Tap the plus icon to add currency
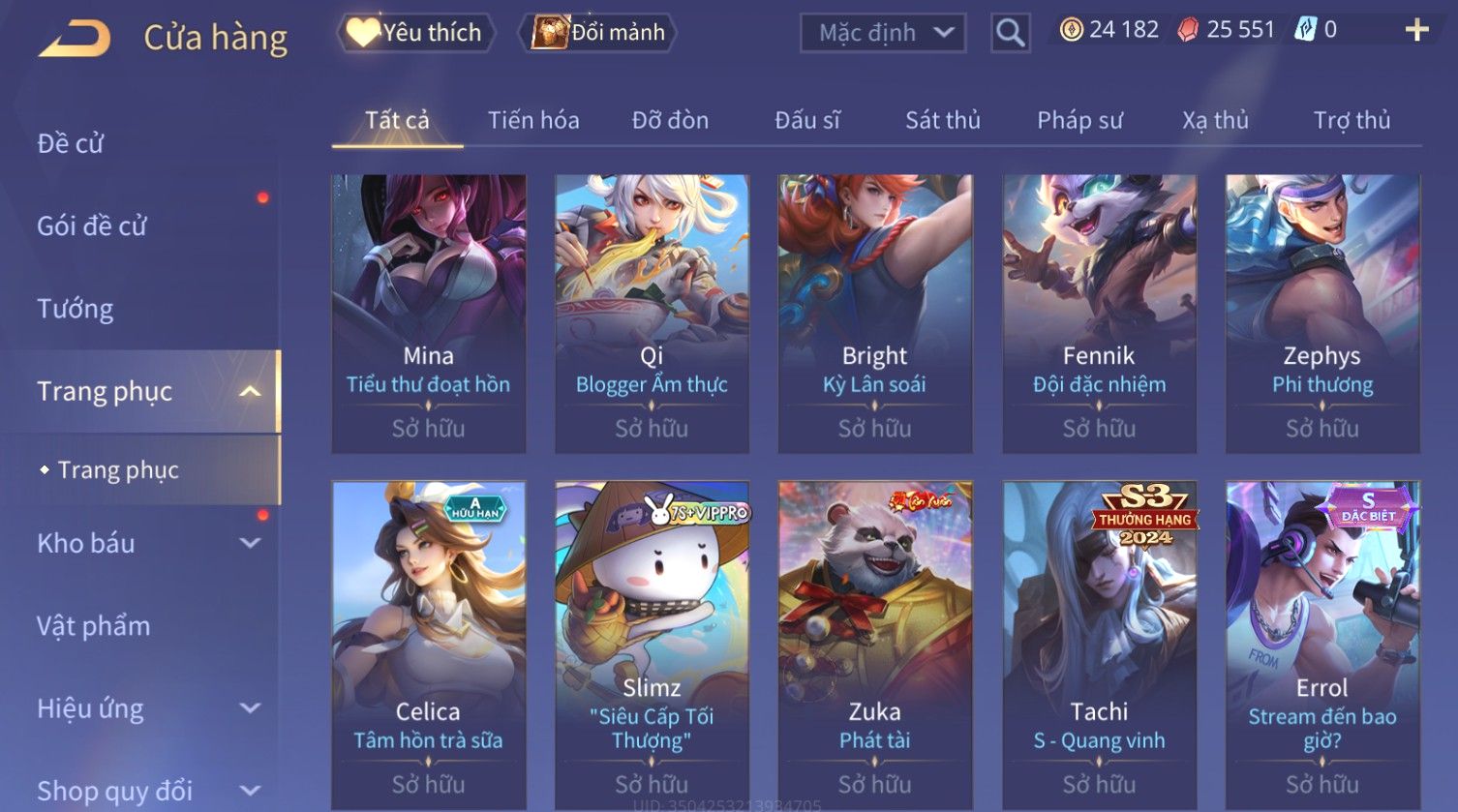Screen dimensions: 1458x812 (x=1416, y=31)
